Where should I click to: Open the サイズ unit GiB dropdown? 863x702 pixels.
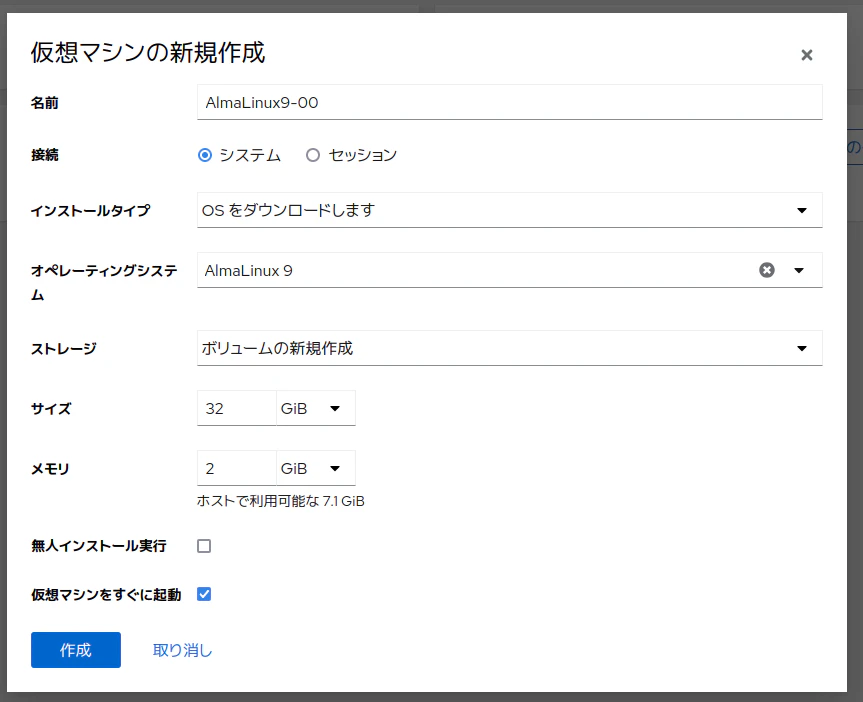[316, 409]
